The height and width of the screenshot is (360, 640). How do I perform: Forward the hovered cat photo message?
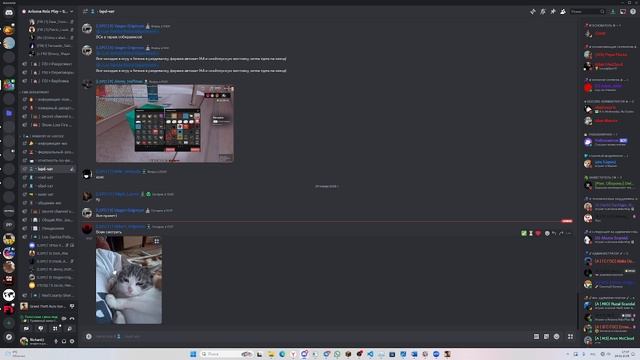click(x=561, y=233)
